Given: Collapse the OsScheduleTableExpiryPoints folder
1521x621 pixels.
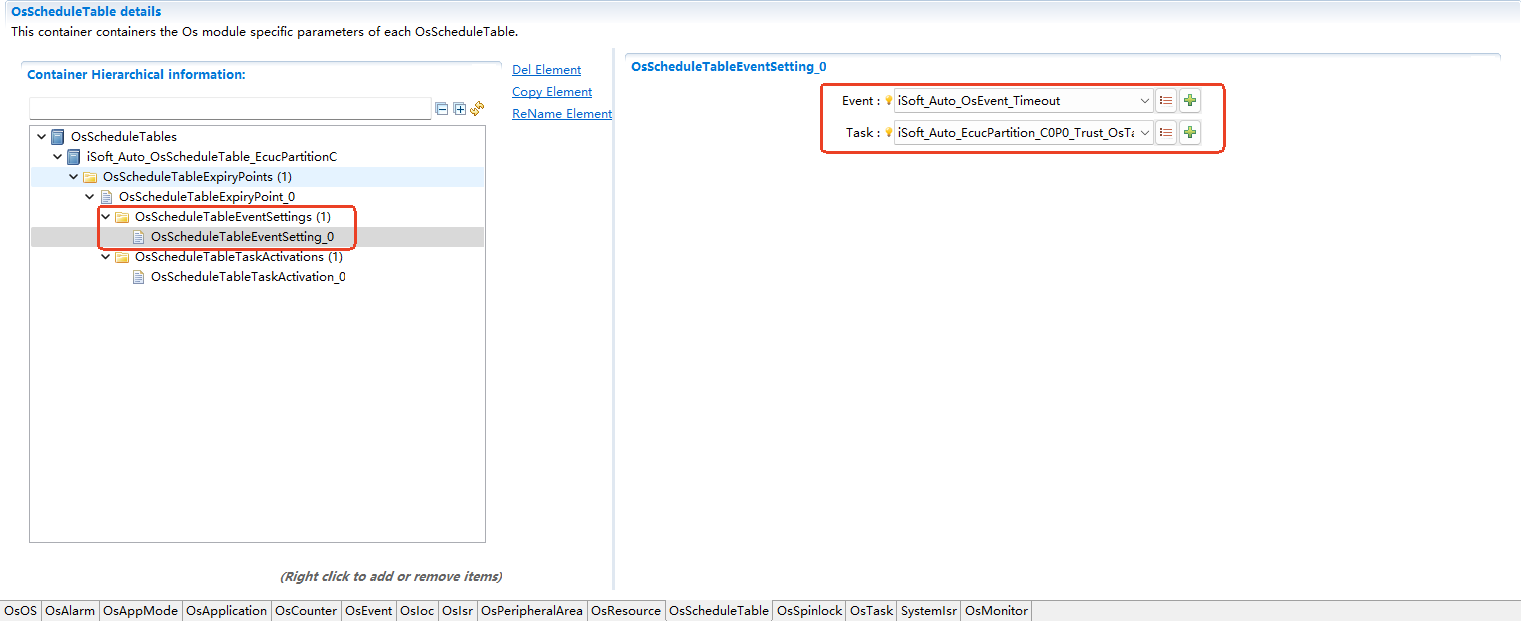Looking at the screenshot, I should (x=74, y=177).
